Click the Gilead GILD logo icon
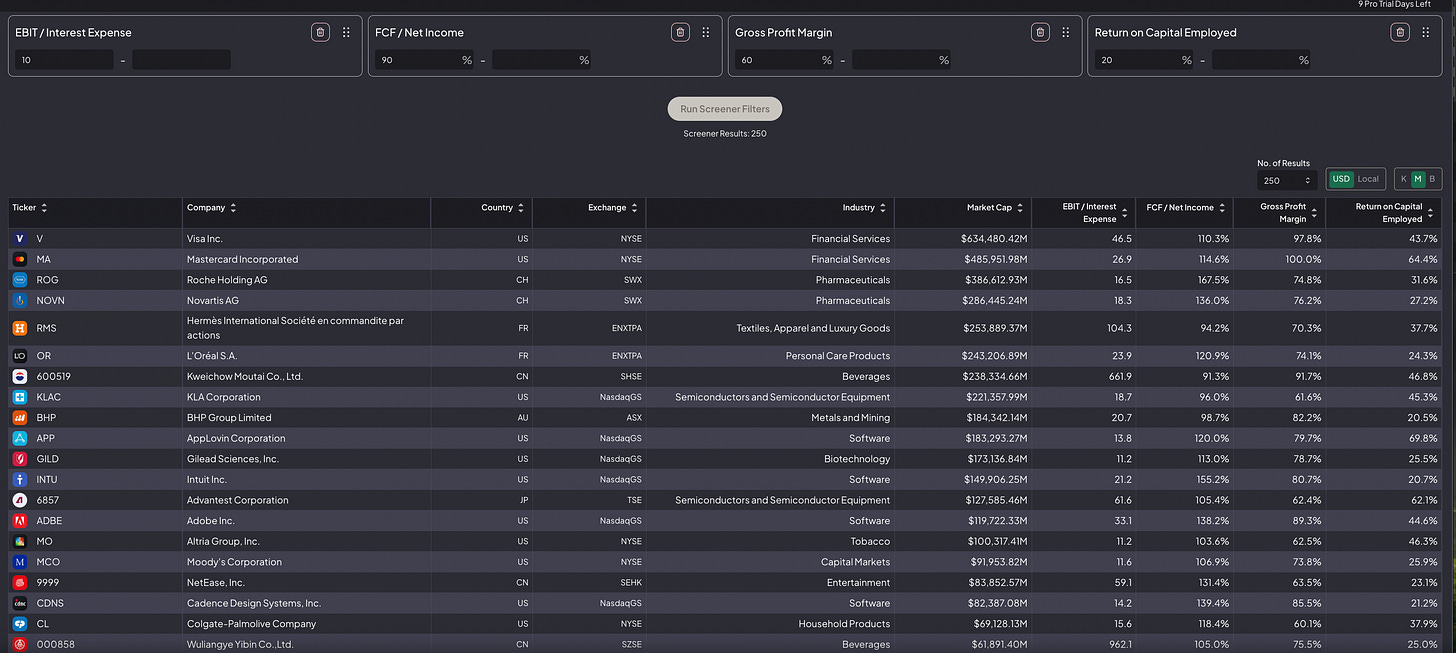The height and width of the screenshot is (653, 1456). (x=20, y=459)
